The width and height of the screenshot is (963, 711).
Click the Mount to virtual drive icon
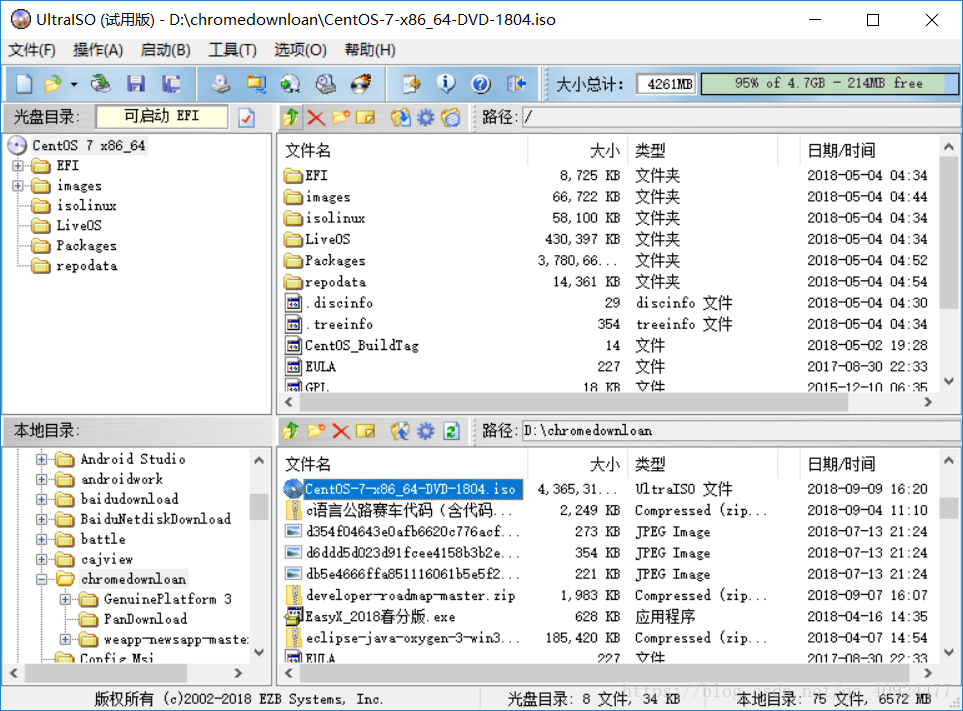tap(290, 84)
